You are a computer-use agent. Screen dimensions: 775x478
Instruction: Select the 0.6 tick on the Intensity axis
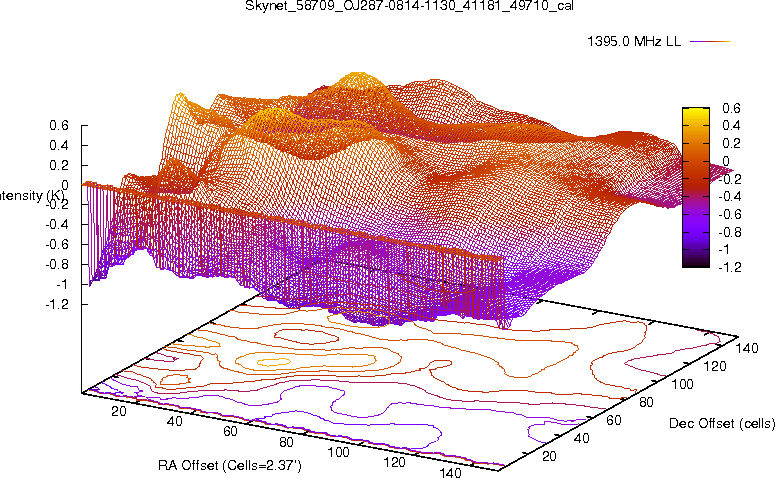(59, 126)
